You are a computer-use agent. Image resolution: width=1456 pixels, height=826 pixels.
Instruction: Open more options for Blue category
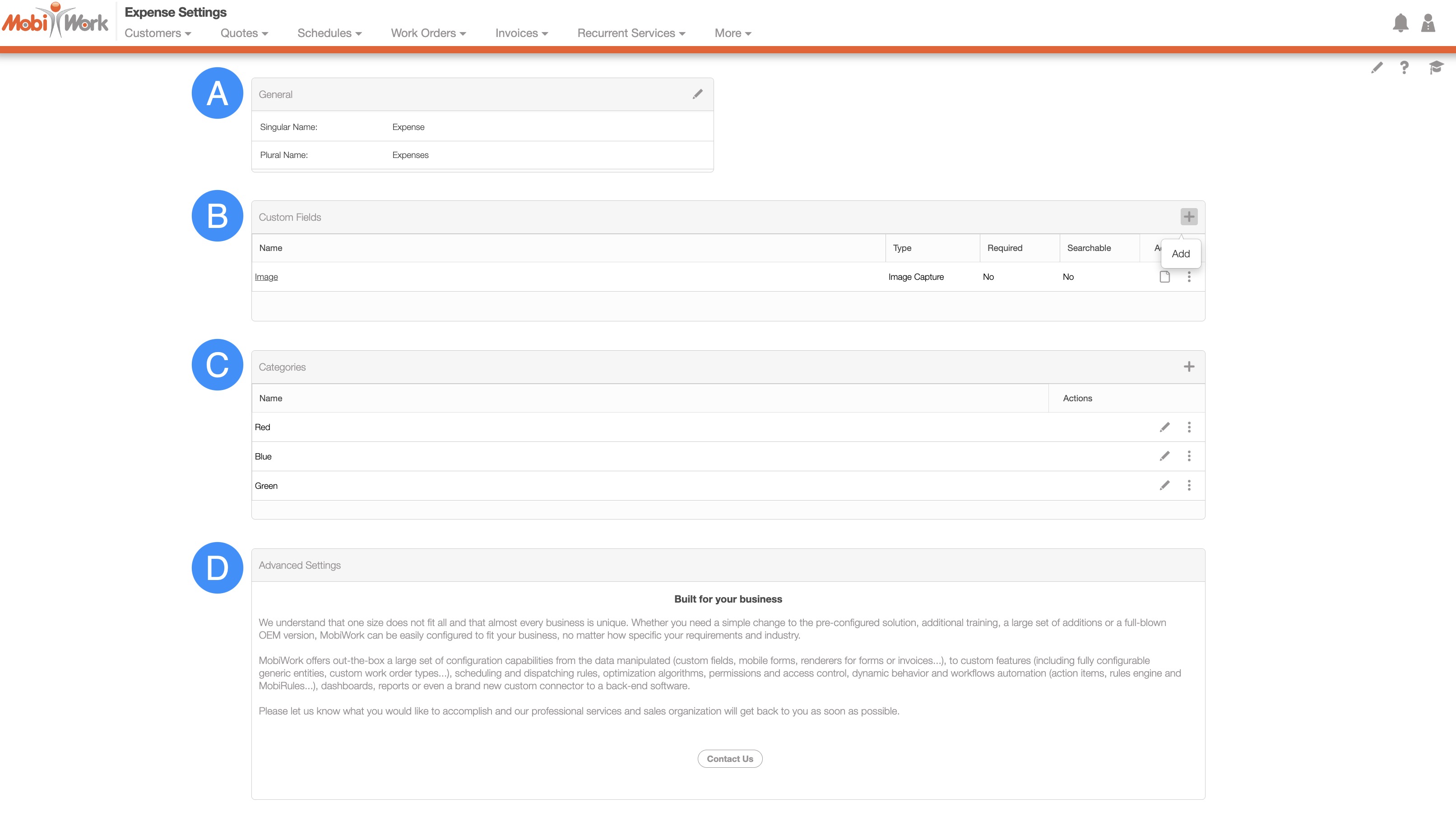click(x=1189, y=456)
